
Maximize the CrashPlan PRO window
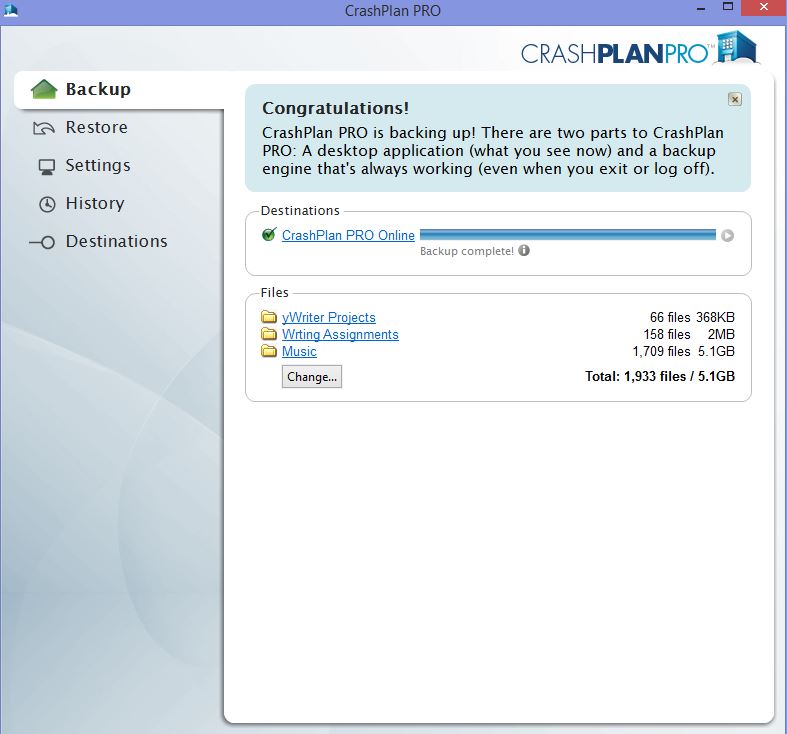[728, 7]
